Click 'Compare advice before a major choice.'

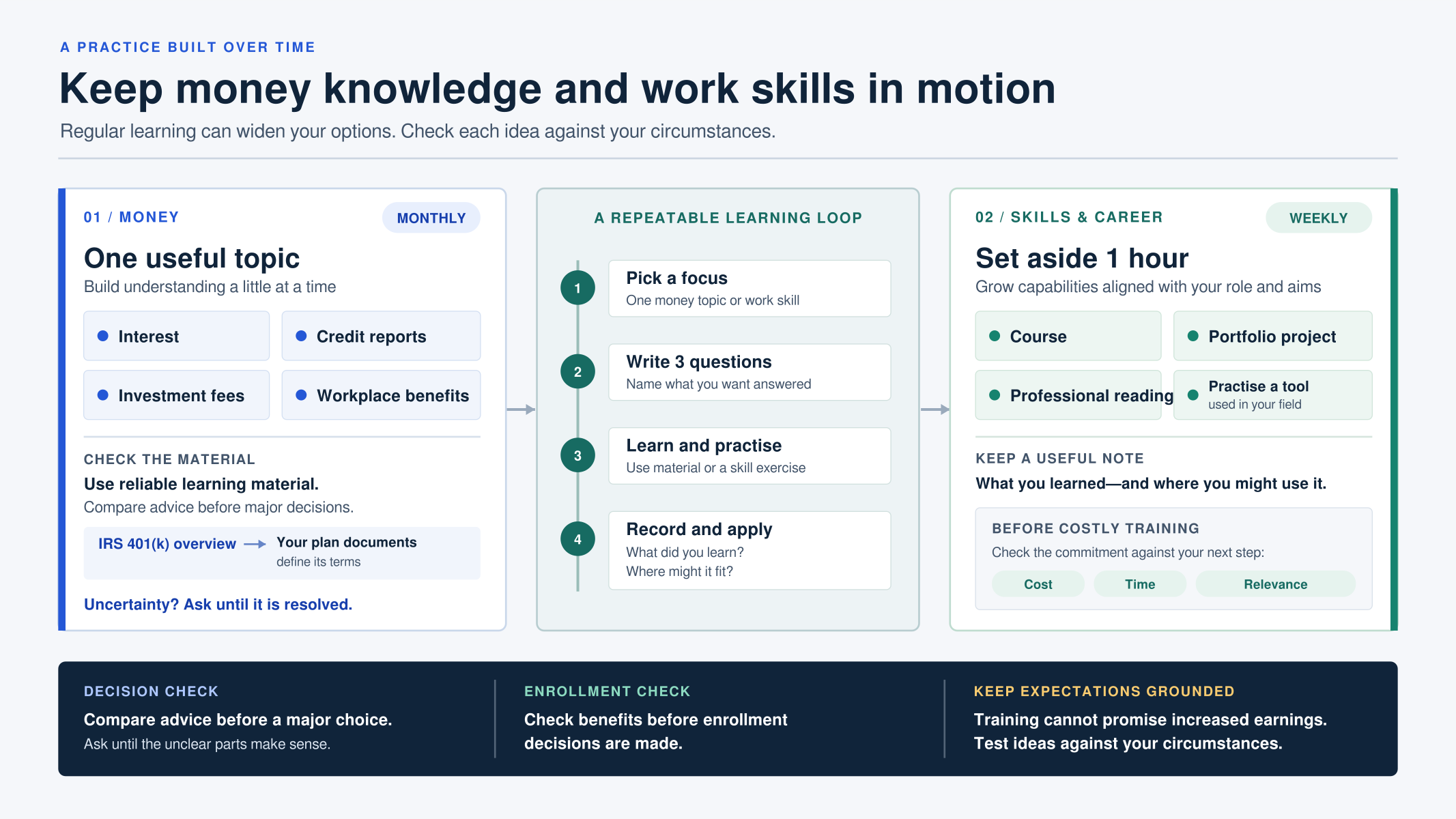pyautogui.click(x=238, y=720)
